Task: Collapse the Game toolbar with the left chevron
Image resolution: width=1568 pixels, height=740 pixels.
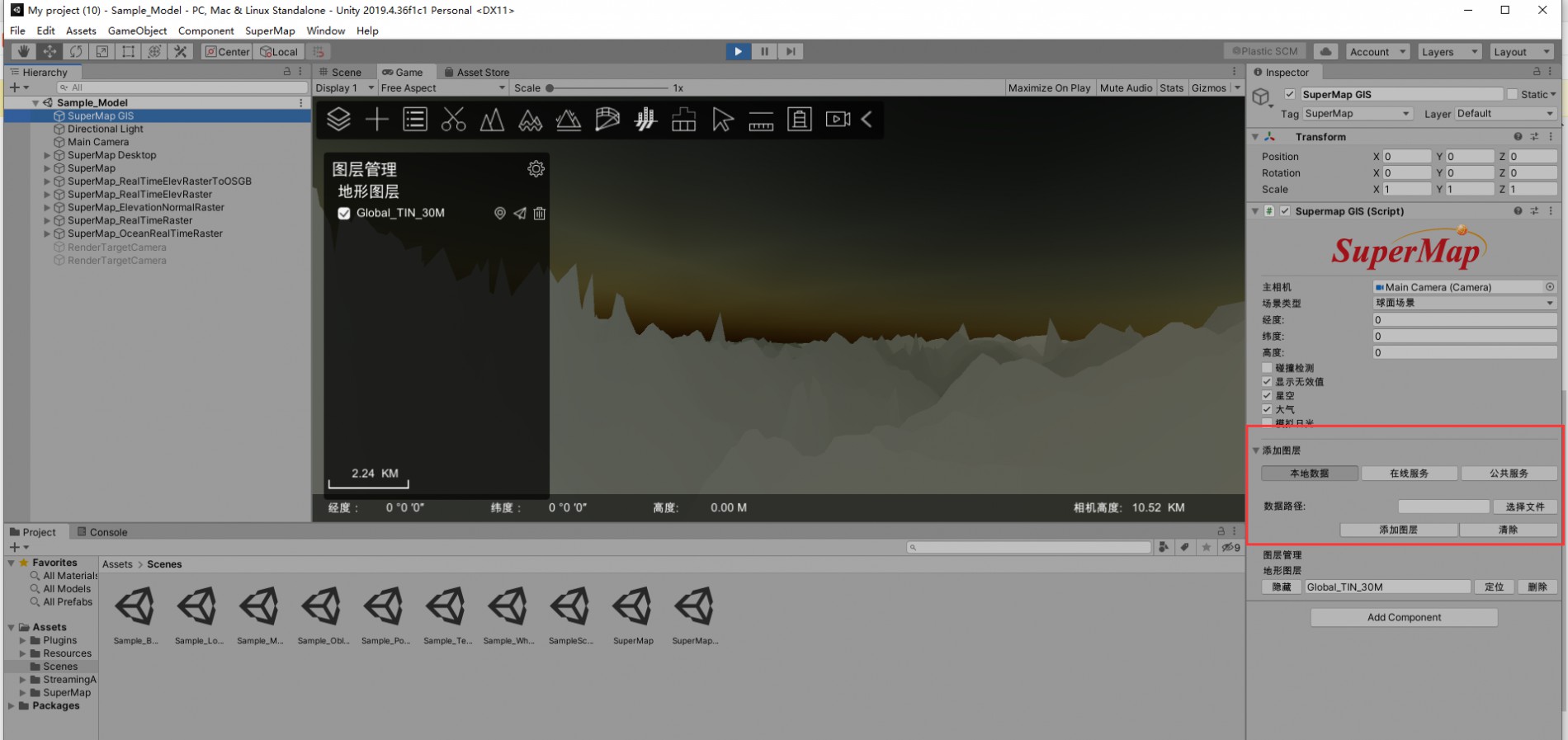Action: (867, 120)
